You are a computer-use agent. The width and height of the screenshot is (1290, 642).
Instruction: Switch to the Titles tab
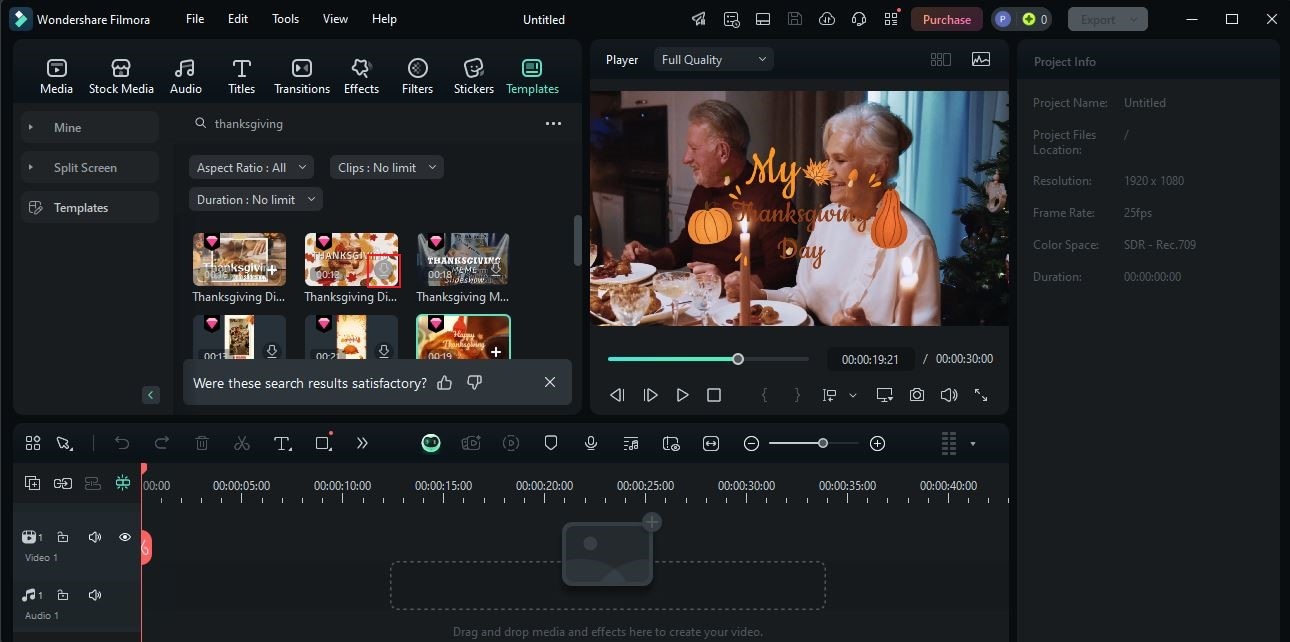[x=241, y=76]
